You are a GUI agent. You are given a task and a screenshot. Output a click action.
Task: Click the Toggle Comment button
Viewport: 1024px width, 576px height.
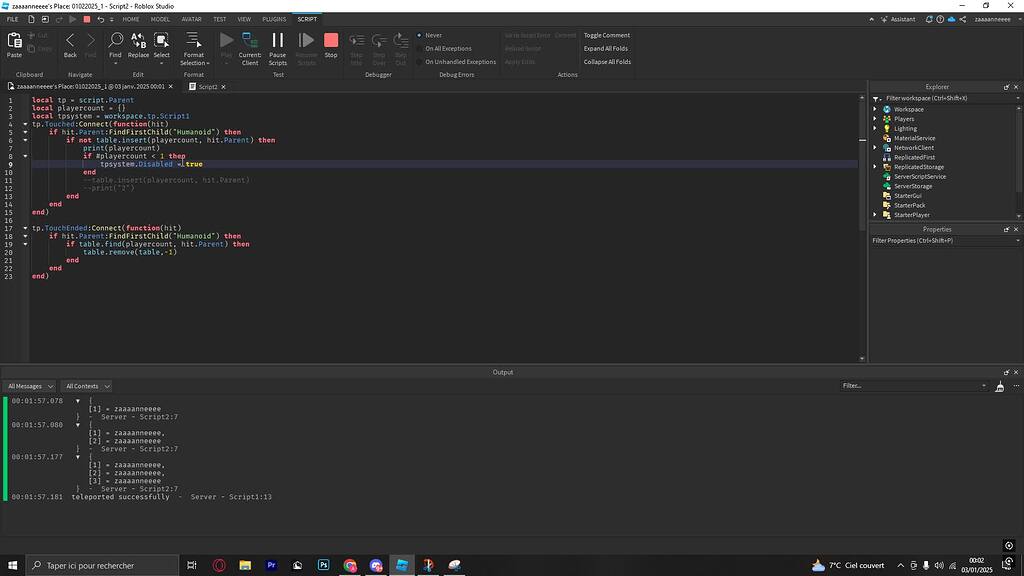tap(605, 35)
